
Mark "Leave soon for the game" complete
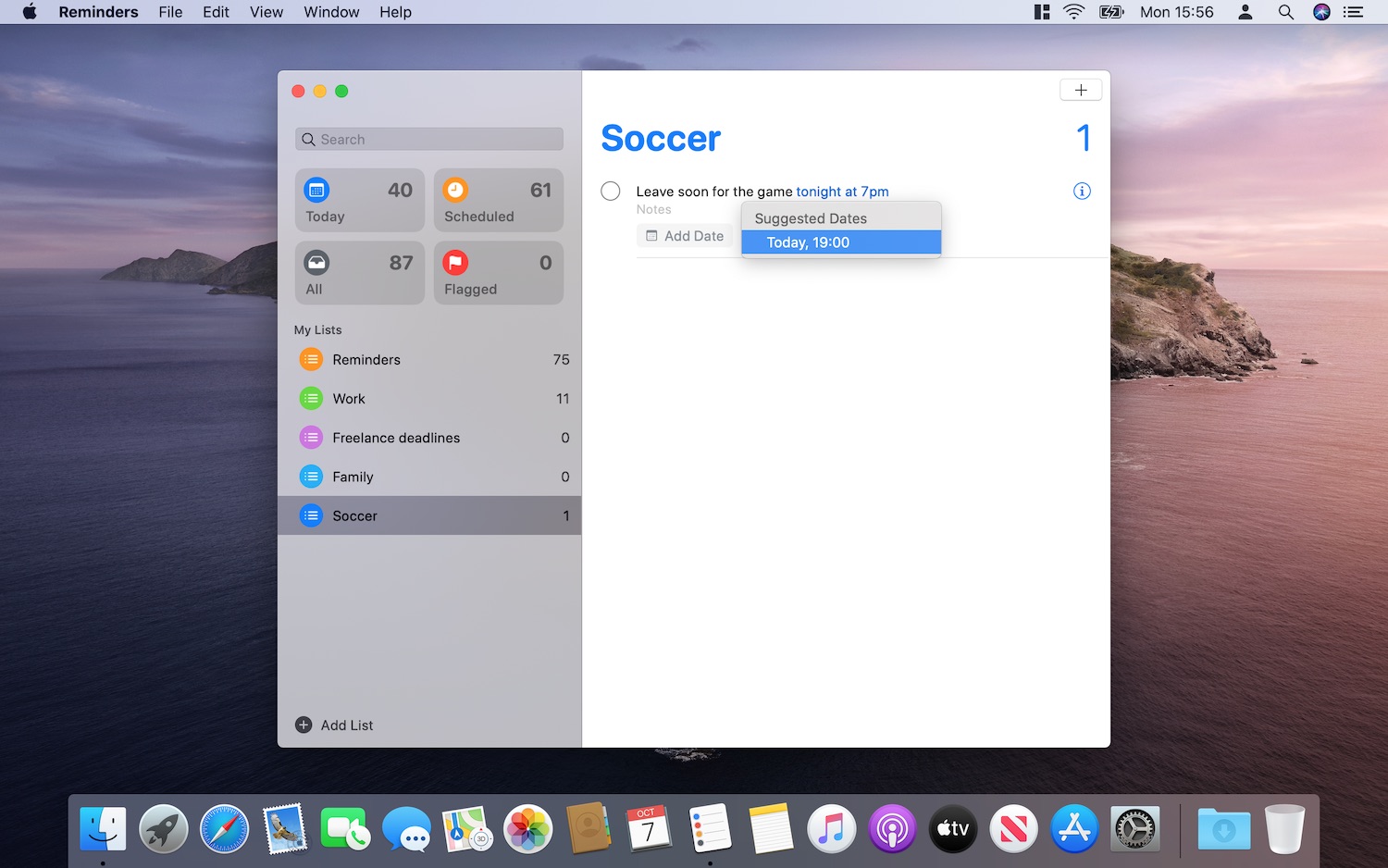(610, 191)
